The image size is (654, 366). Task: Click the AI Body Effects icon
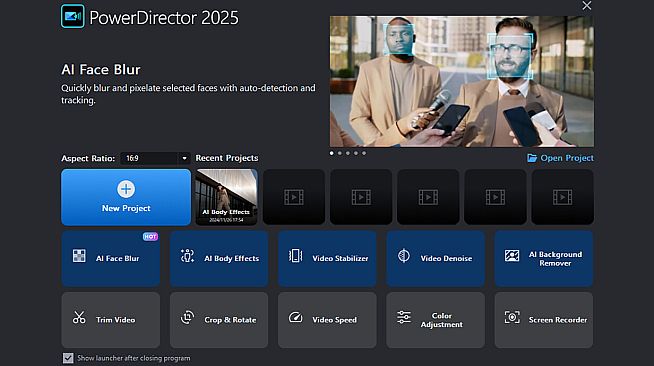187,256
